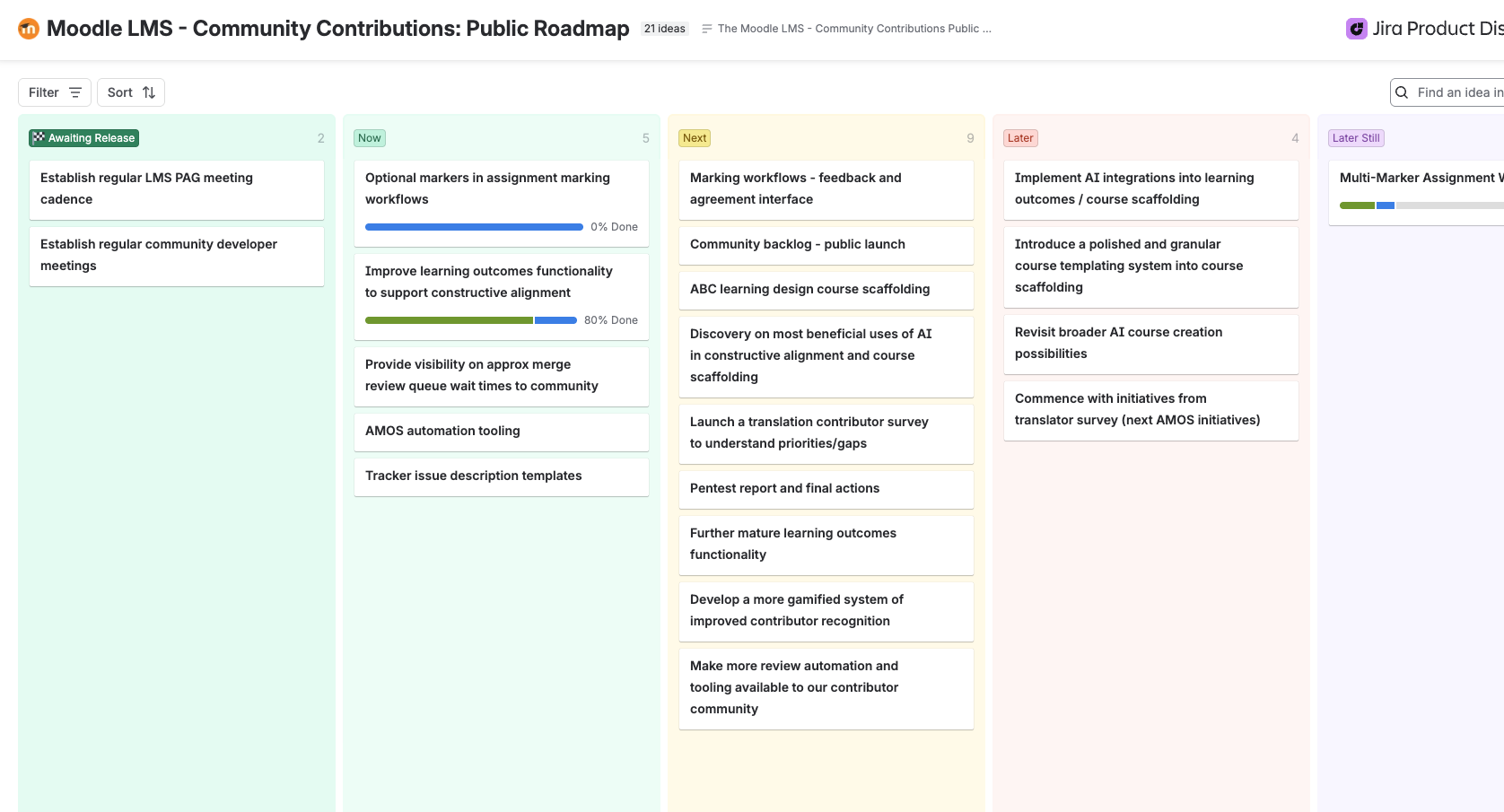Click the 80% Done progress bar
Viewport: 1504px width, 812px height.
coord(471,320)
